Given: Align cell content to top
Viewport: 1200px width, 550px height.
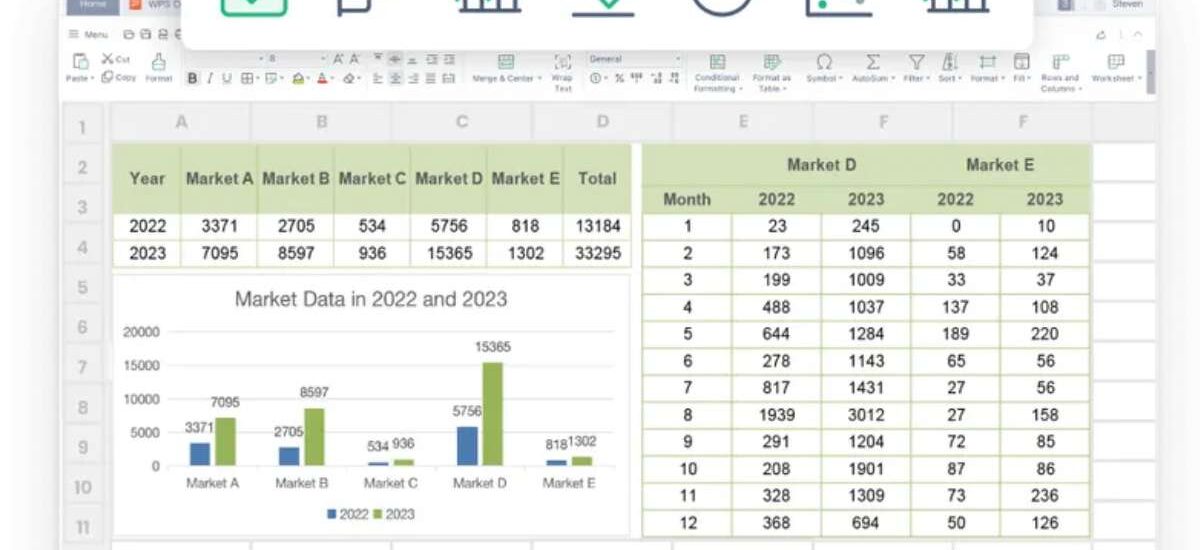Looking at the screenshot, I should (x=378, y=59).
